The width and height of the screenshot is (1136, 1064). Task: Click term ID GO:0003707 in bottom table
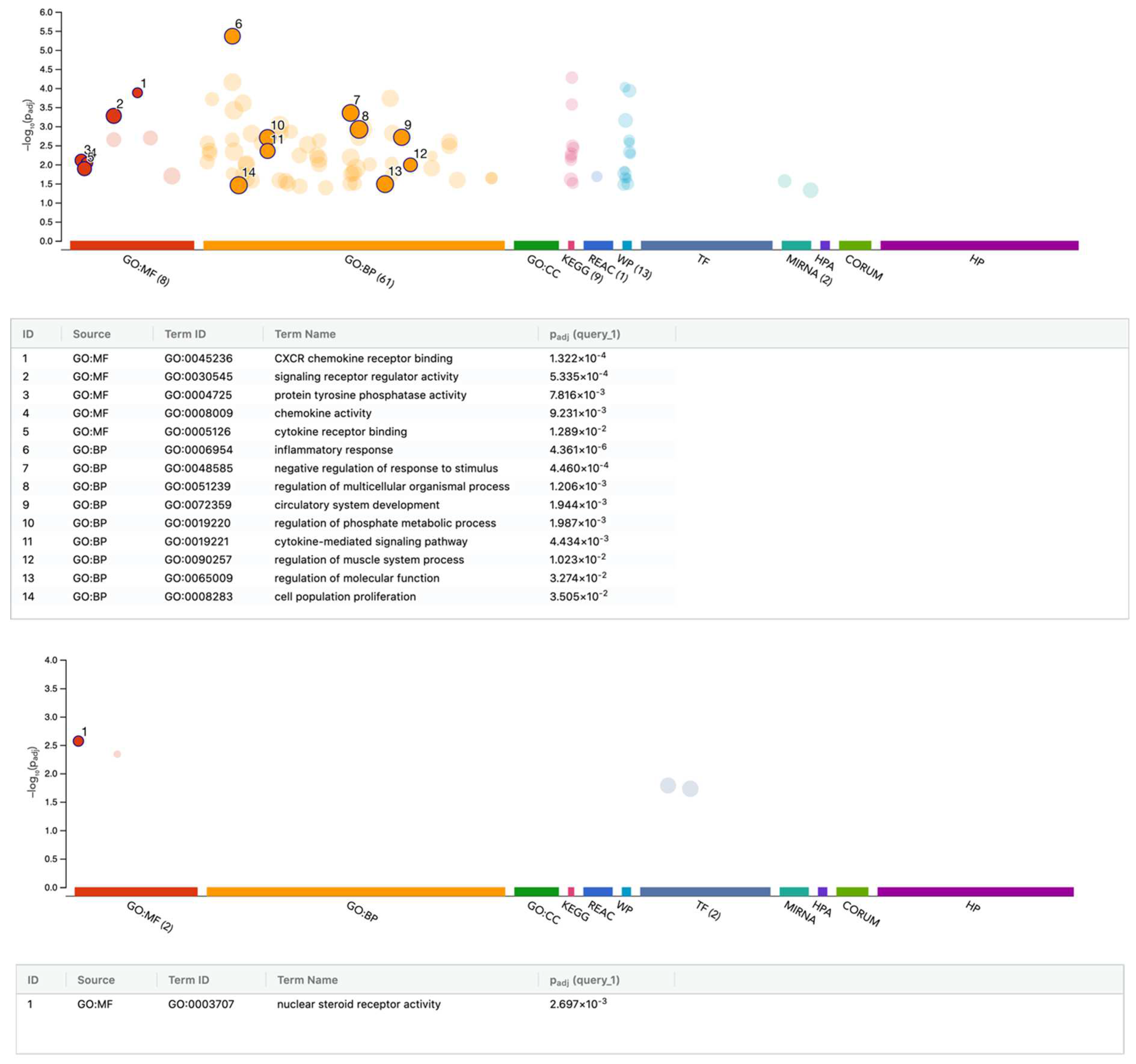click(x=201, y=1004)
